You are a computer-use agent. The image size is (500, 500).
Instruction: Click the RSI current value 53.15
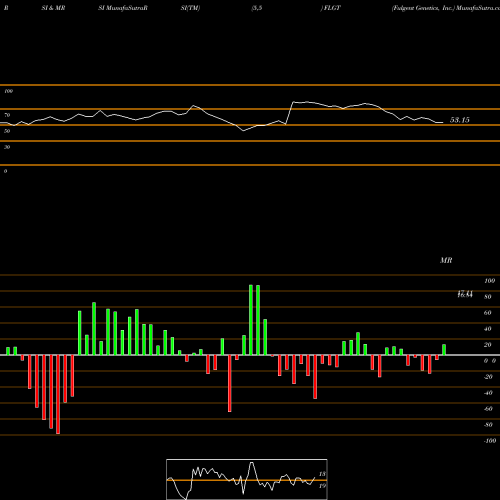coord(459,120)
